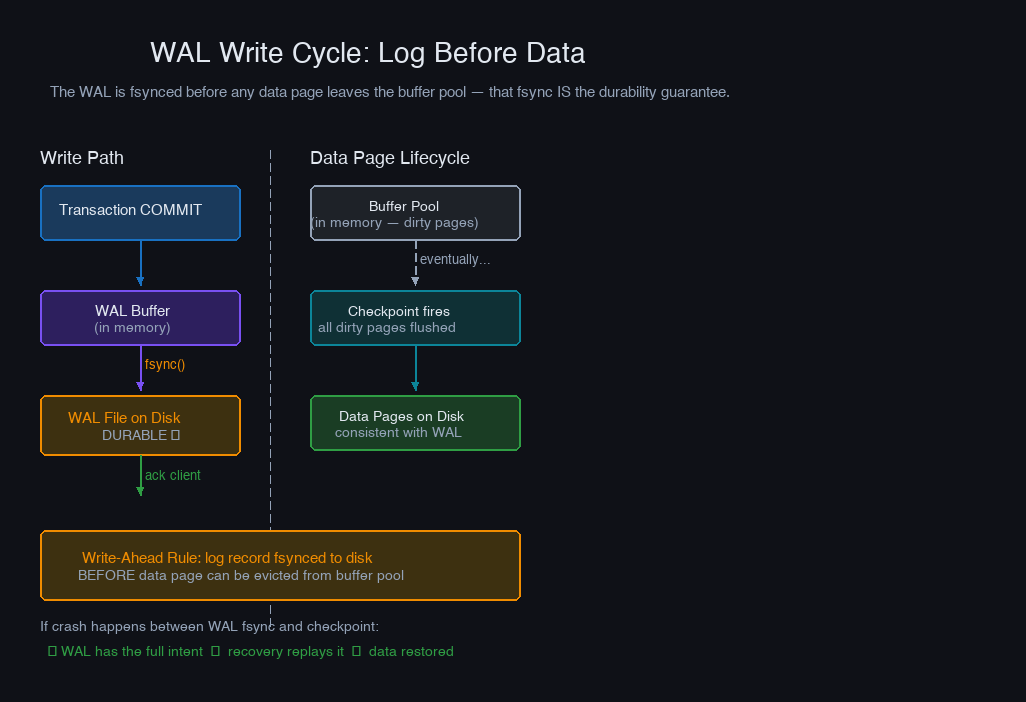The width and height of the screenshot is (1026, 702).
Task: Click the eventually... label
Action: click(455, 260)
